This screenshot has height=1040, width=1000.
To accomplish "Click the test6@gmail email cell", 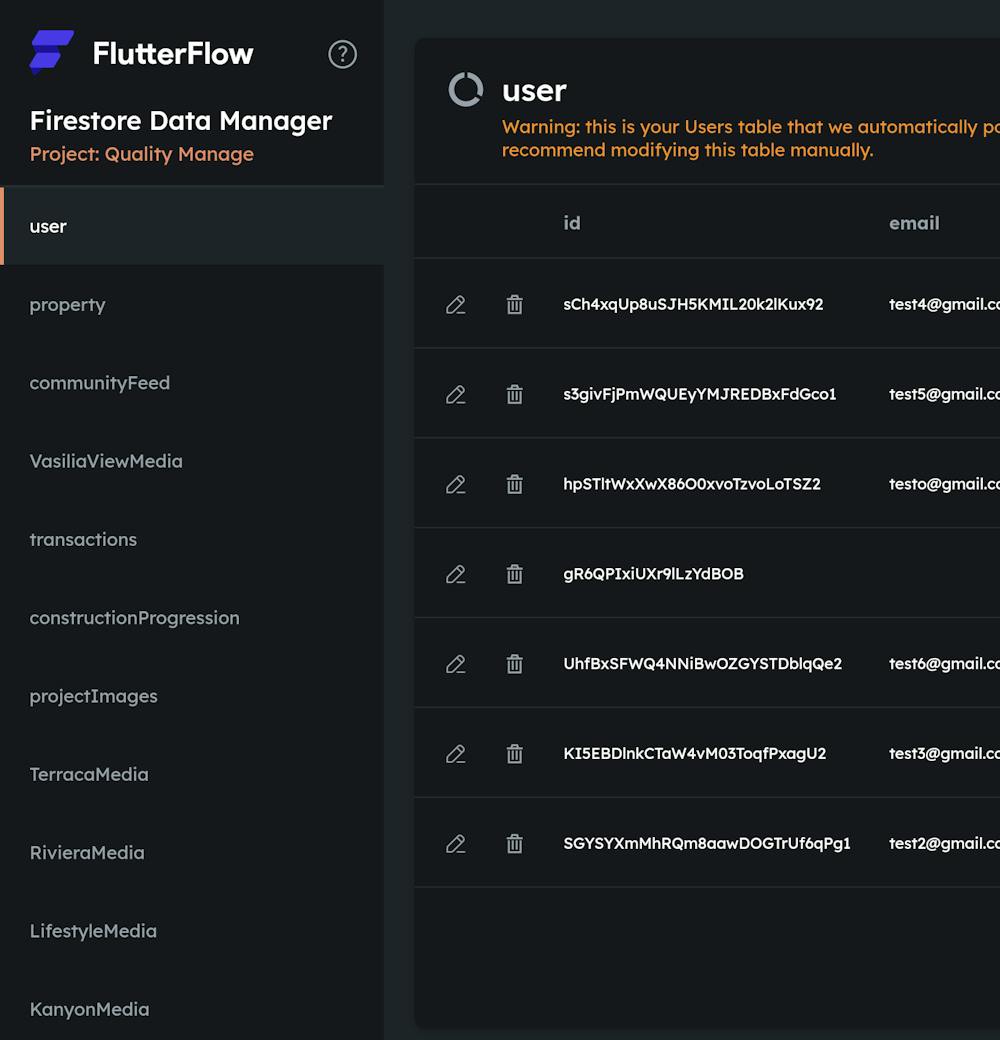I will [944, 664].
